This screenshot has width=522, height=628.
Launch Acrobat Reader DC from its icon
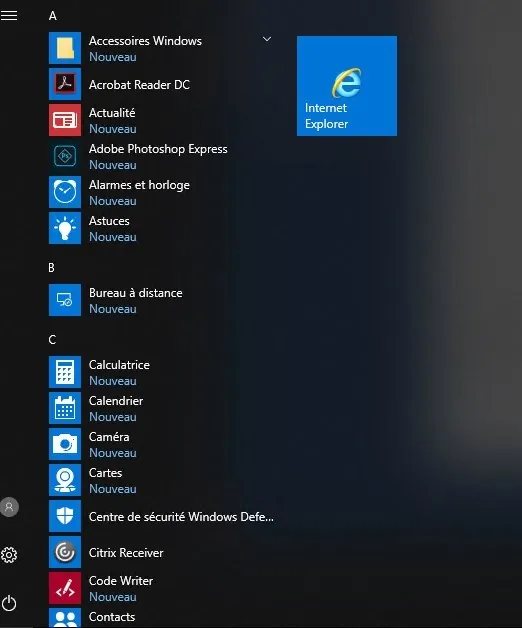tap(65, 84)
